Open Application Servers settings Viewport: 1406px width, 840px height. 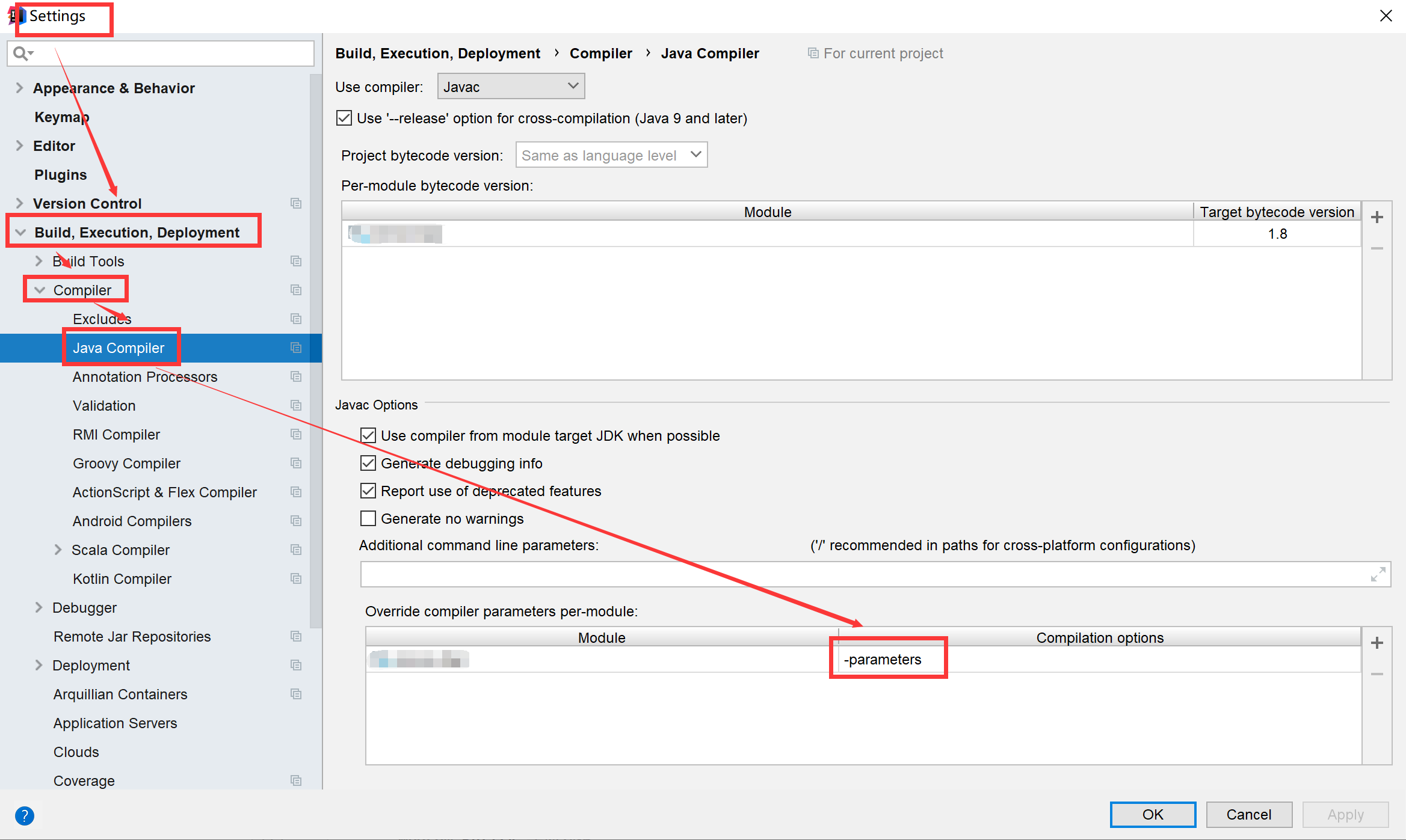(x=116, y=723)
